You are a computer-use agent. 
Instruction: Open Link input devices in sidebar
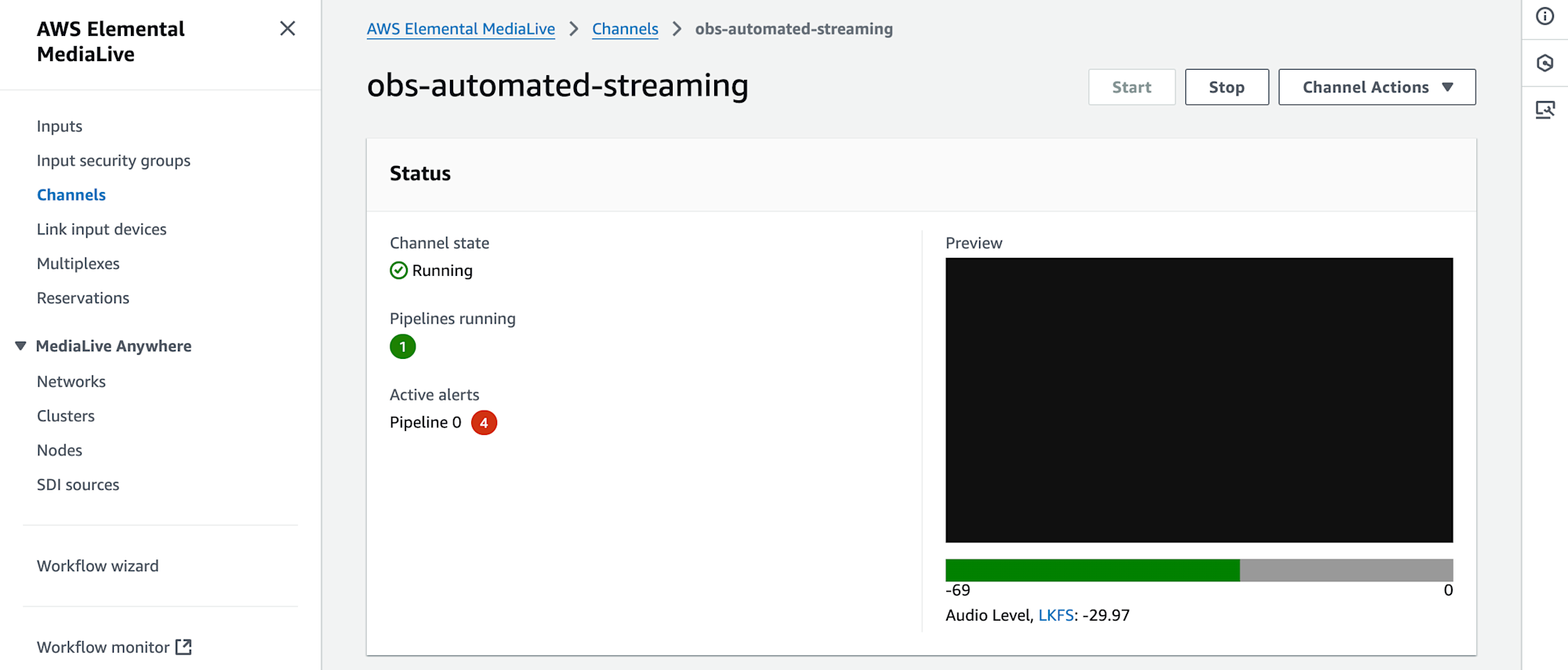[x=102, y=230]
